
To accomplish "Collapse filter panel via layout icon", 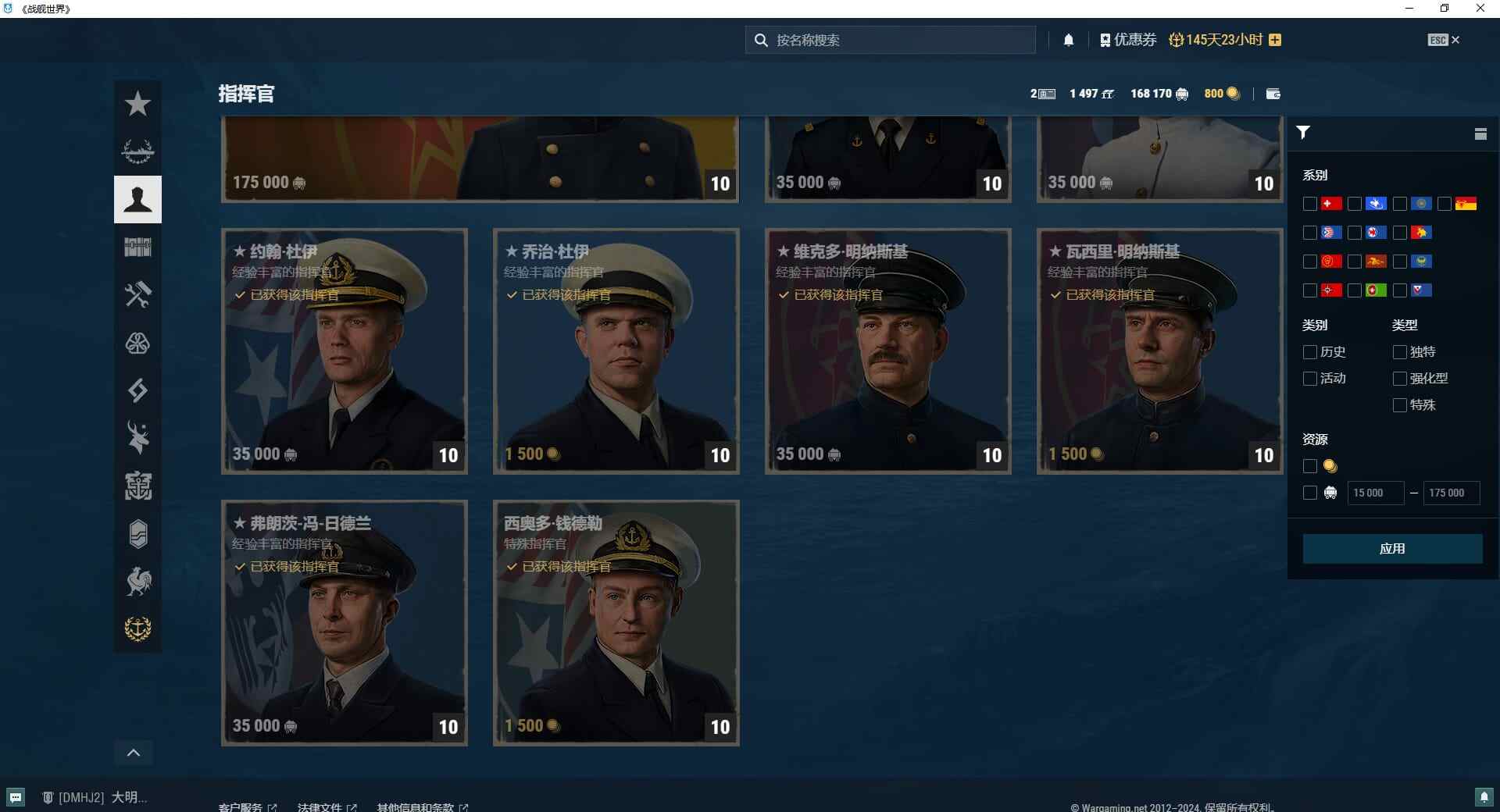I will (1480, 134).
